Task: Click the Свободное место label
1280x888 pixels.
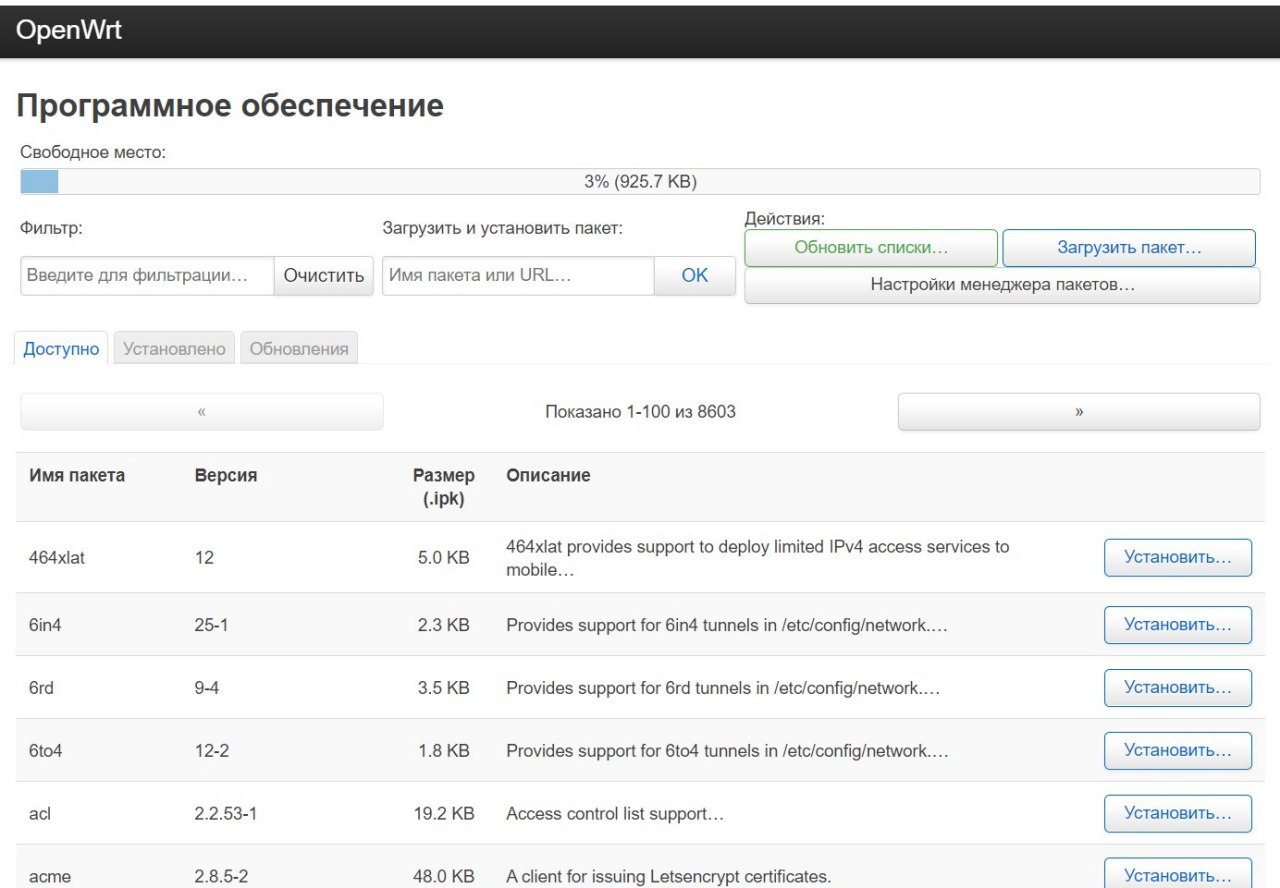Action: pos(93,153)
